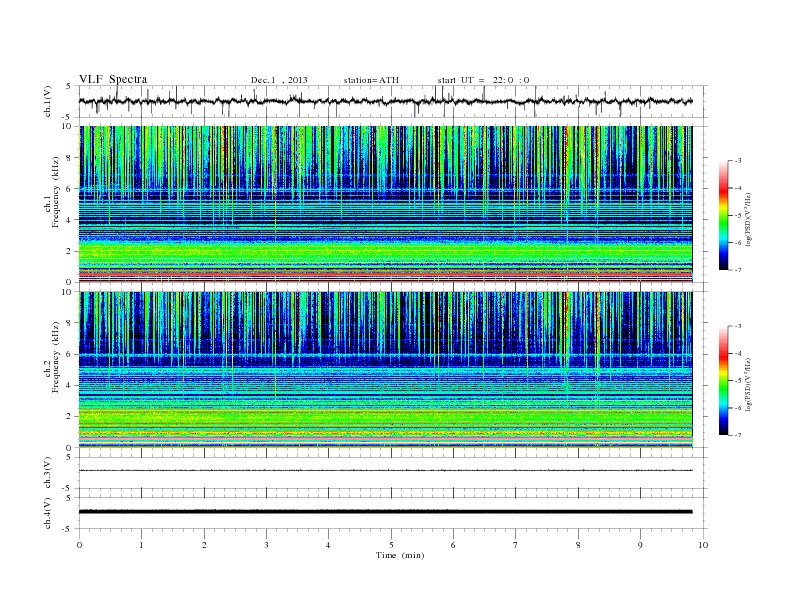Click inside the ch.2 spectrogram panel
The image size is (792, 612).
385,370
